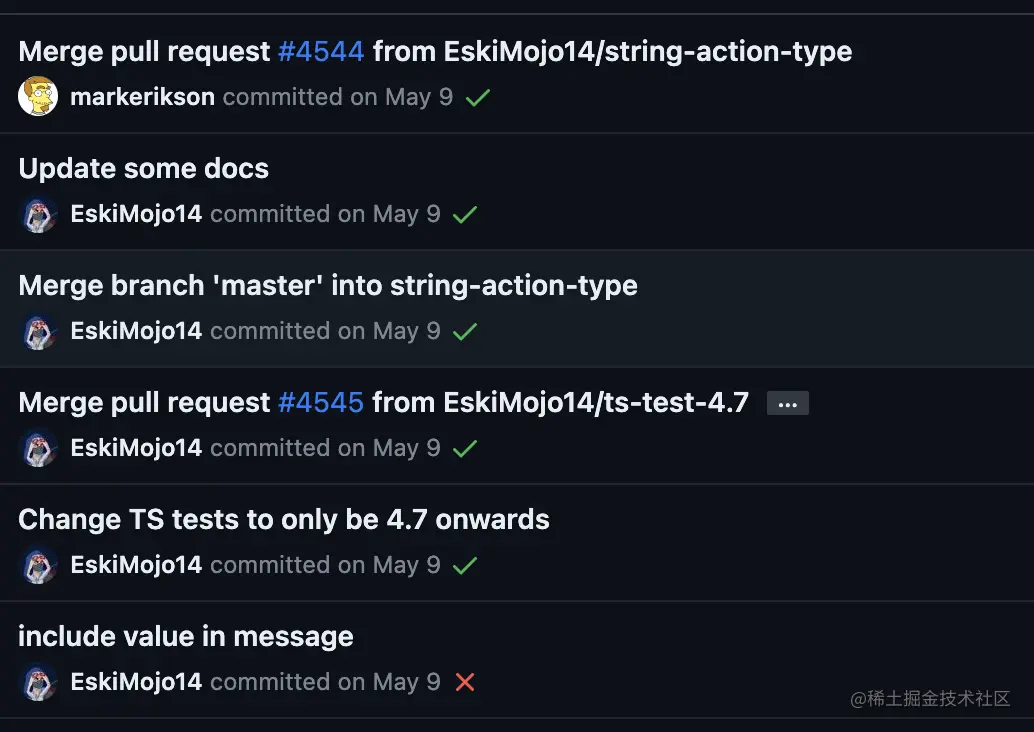Screen dimensions: 1034x732
Task: Open the pull request #4545 link
Action: pyautogui.click(x=321, y=403)
